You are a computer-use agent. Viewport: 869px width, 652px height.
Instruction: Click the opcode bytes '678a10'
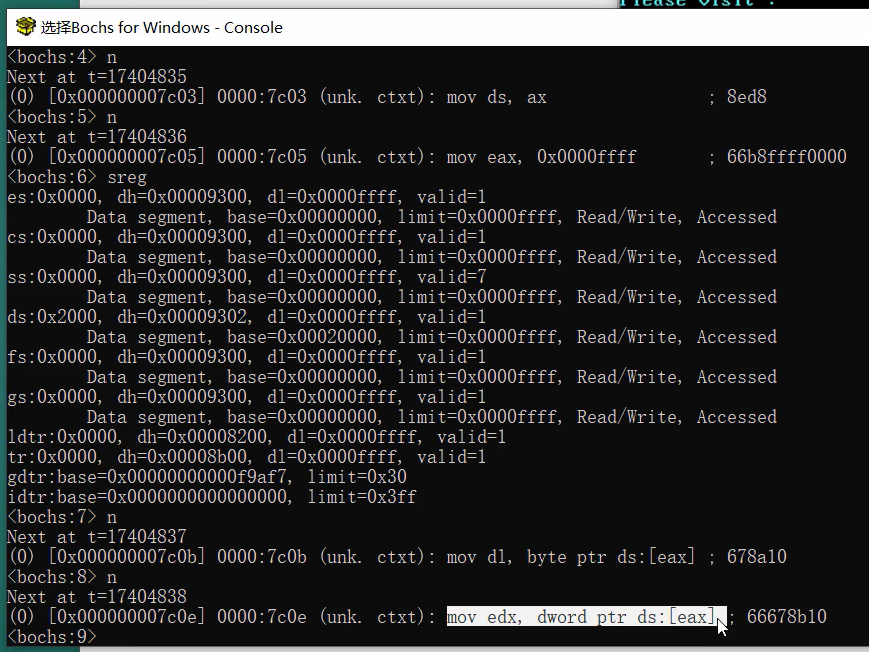tap(756, 557)
